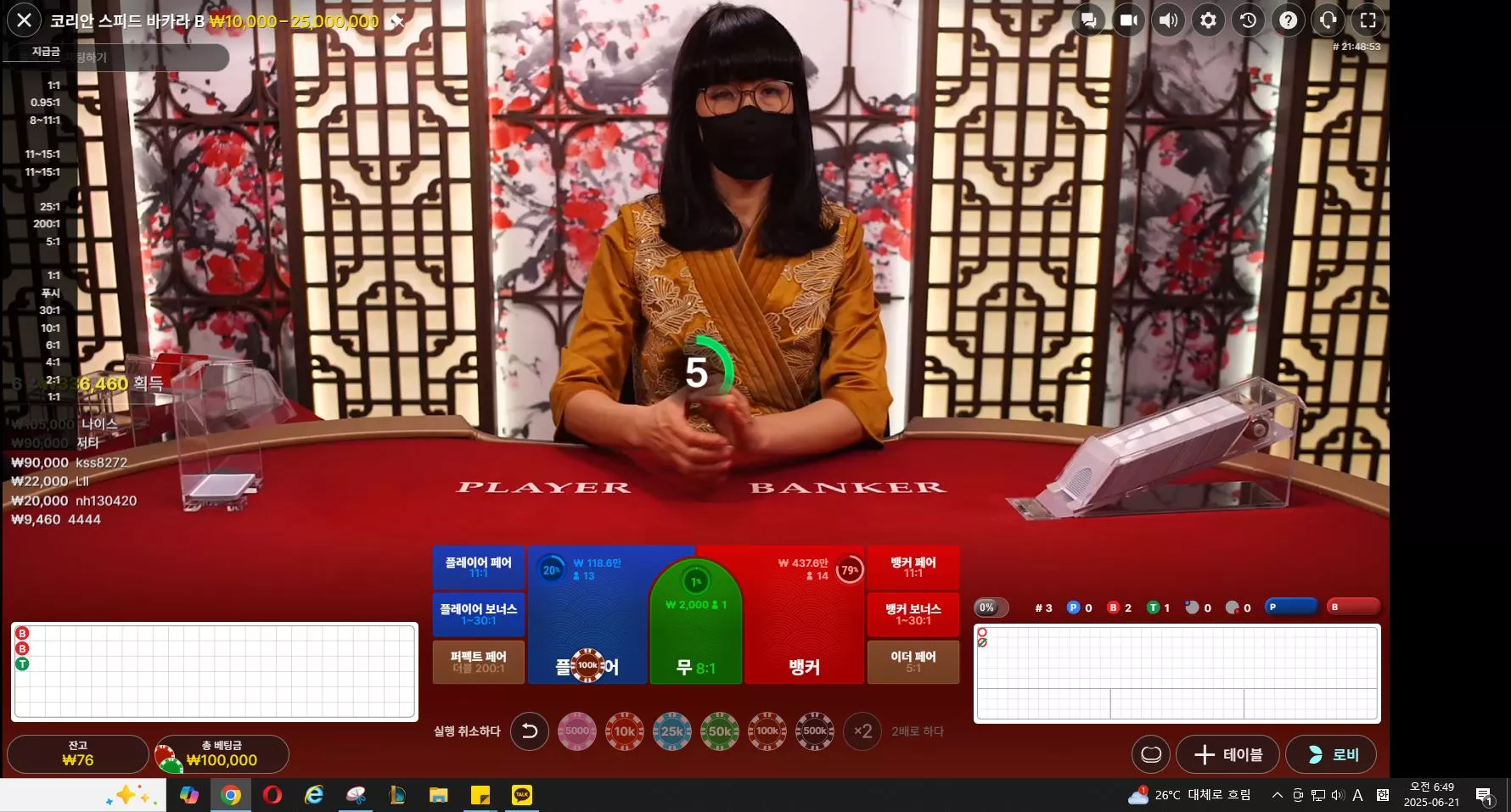Screen dimensions: 1511x812
Task: Open Sticky Notes from taskbar
Action: click(x=480, y=795)
